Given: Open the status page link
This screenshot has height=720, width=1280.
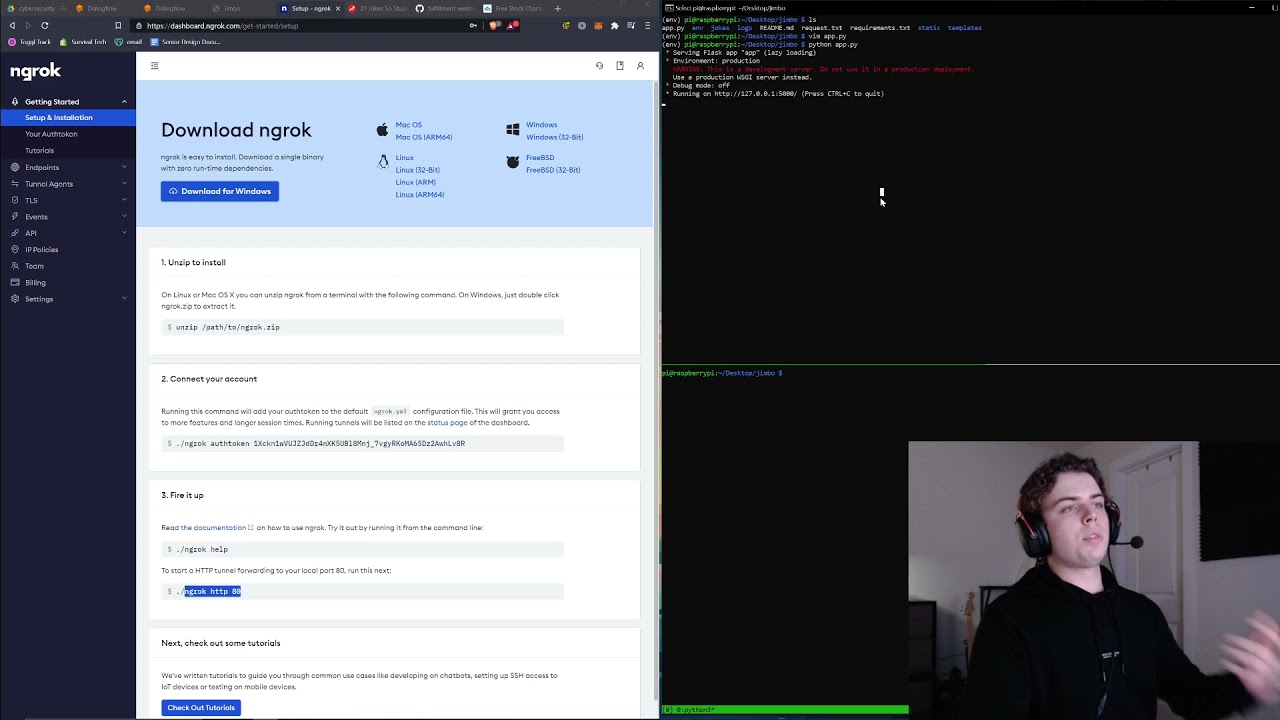Looking at the screenshot, I should [447, 423].
